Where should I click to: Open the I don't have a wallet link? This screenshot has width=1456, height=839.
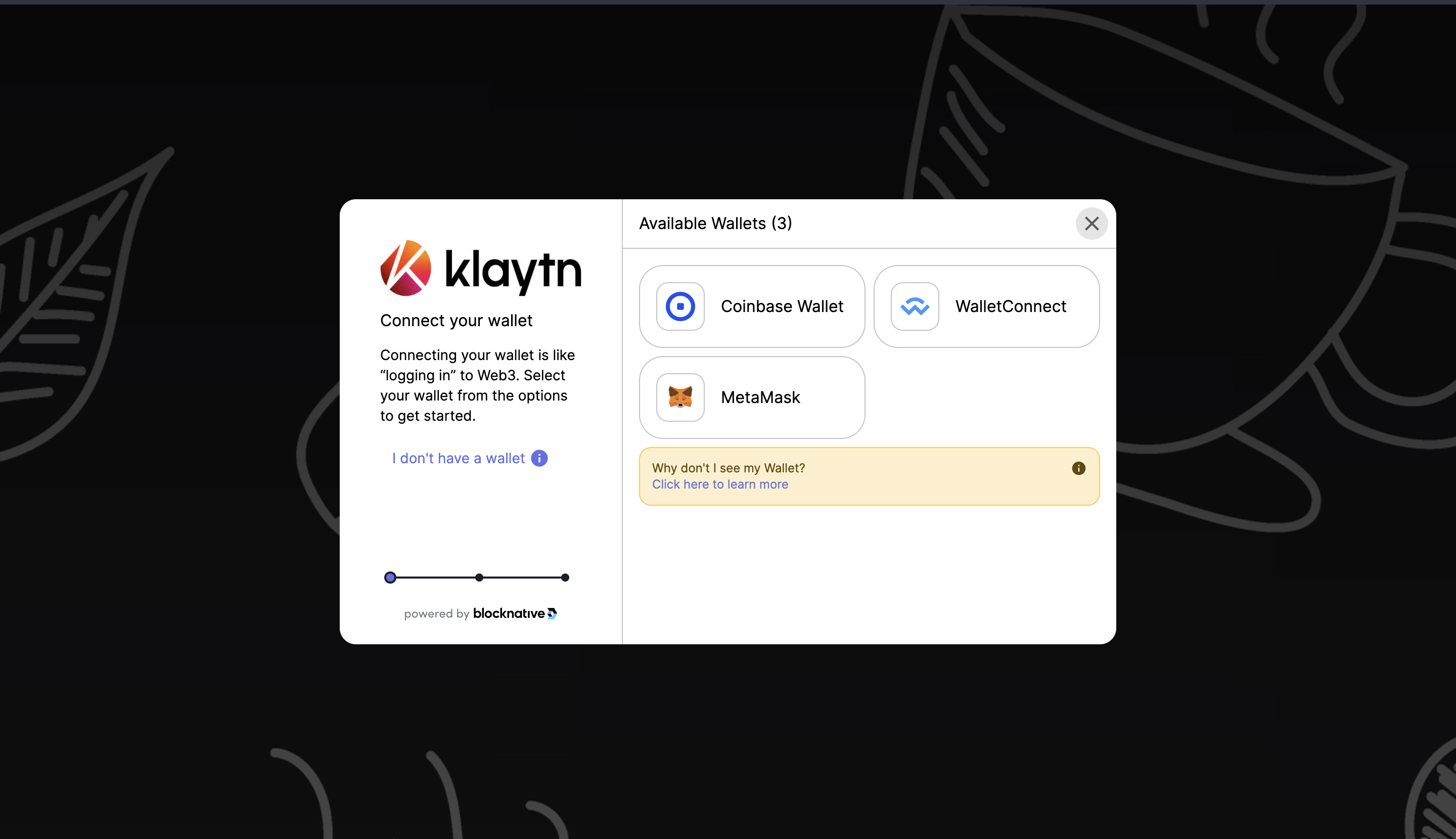[x=459, y=458]
